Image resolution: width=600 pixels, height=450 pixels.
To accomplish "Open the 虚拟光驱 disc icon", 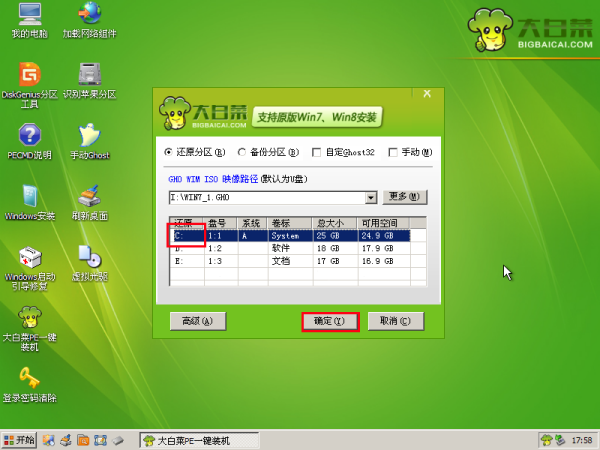I will point(90,256).
